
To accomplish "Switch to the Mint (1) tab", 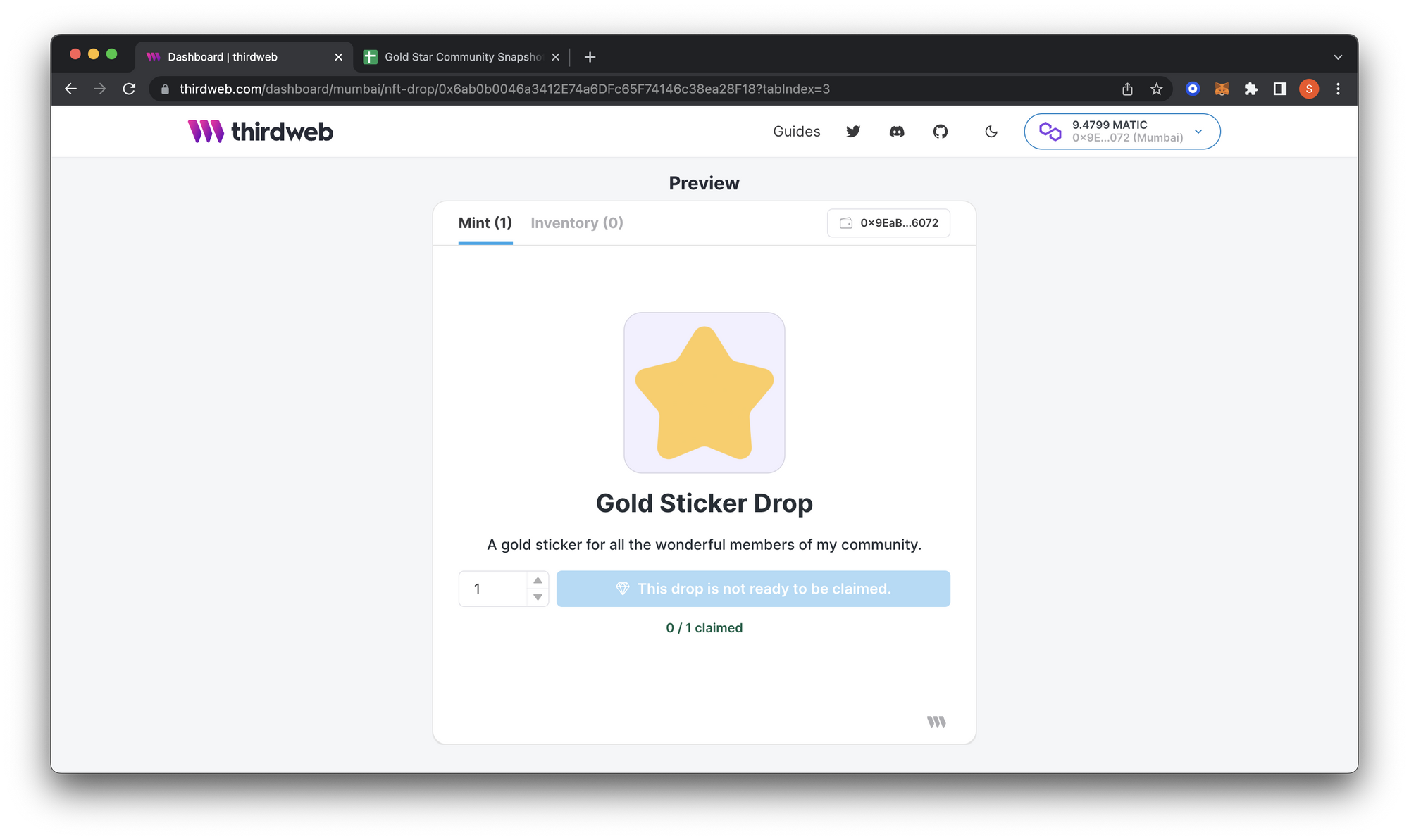I will click(485, 223).
